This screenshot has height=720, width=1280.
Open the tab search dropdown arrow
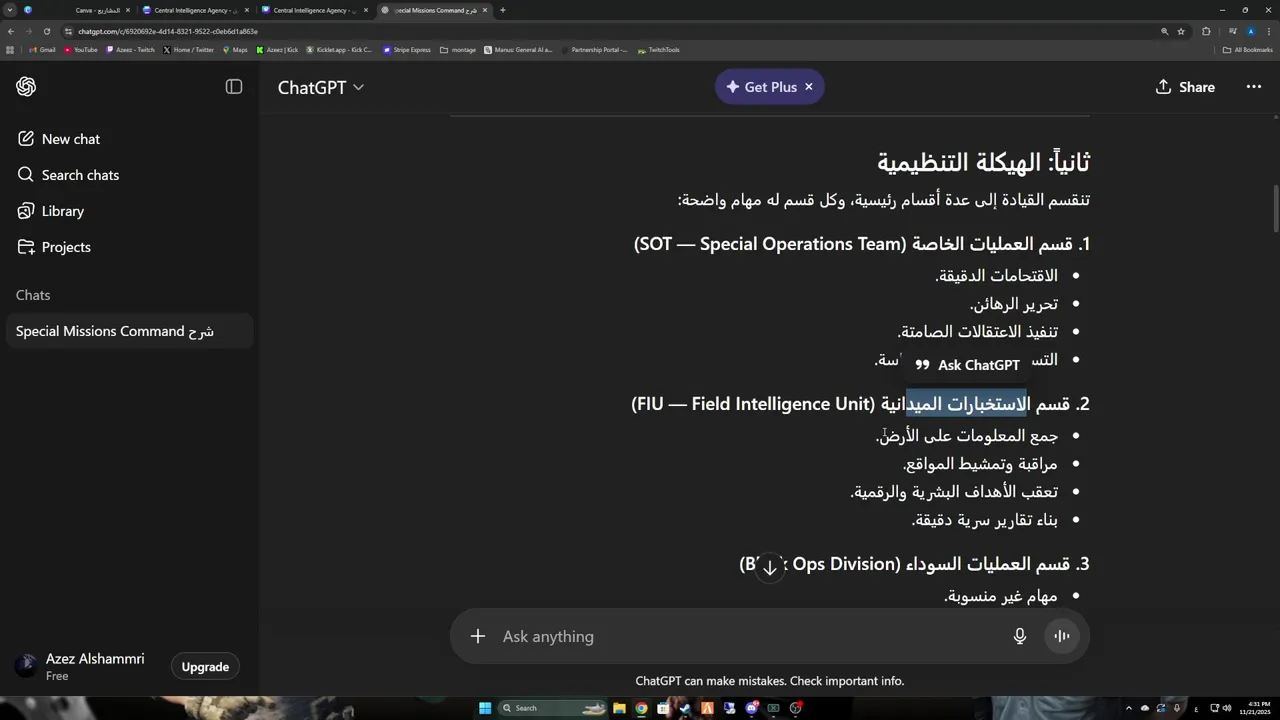pyautogui.click(x=10, y=10)
